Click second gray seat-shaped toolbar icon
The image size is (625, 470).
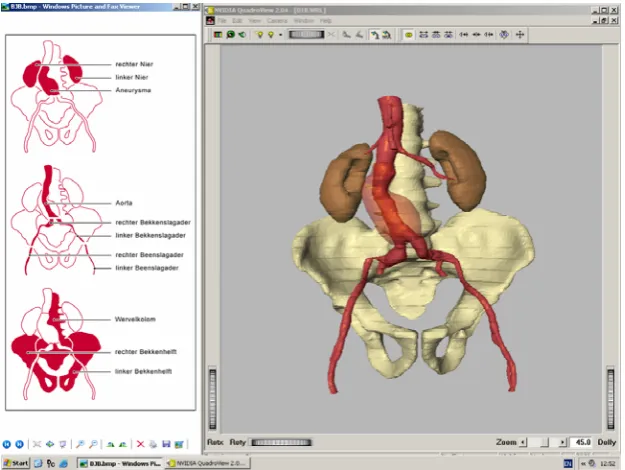[360, 35]
